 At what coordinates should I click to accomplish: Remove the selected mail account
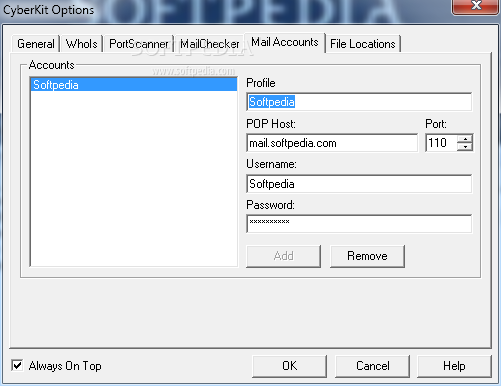(367, 256)
